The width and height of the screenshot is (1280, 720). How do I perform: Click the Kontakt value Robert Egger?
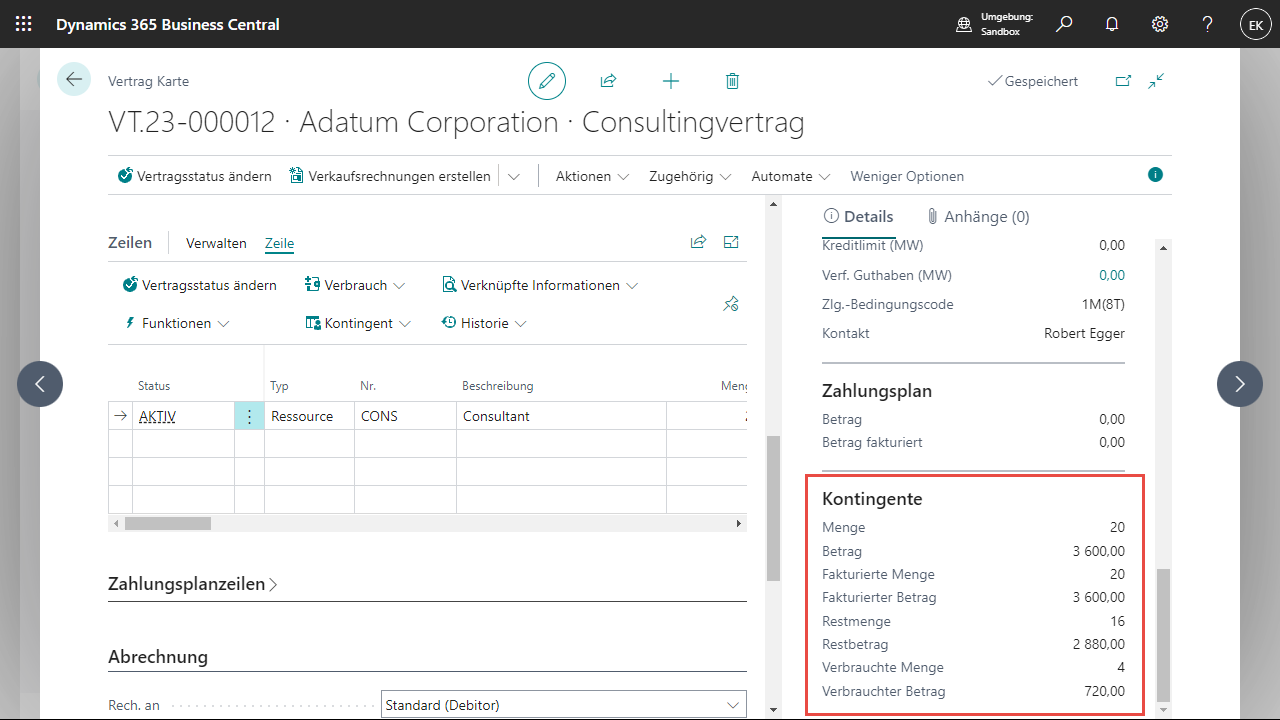coord(1084,333)
